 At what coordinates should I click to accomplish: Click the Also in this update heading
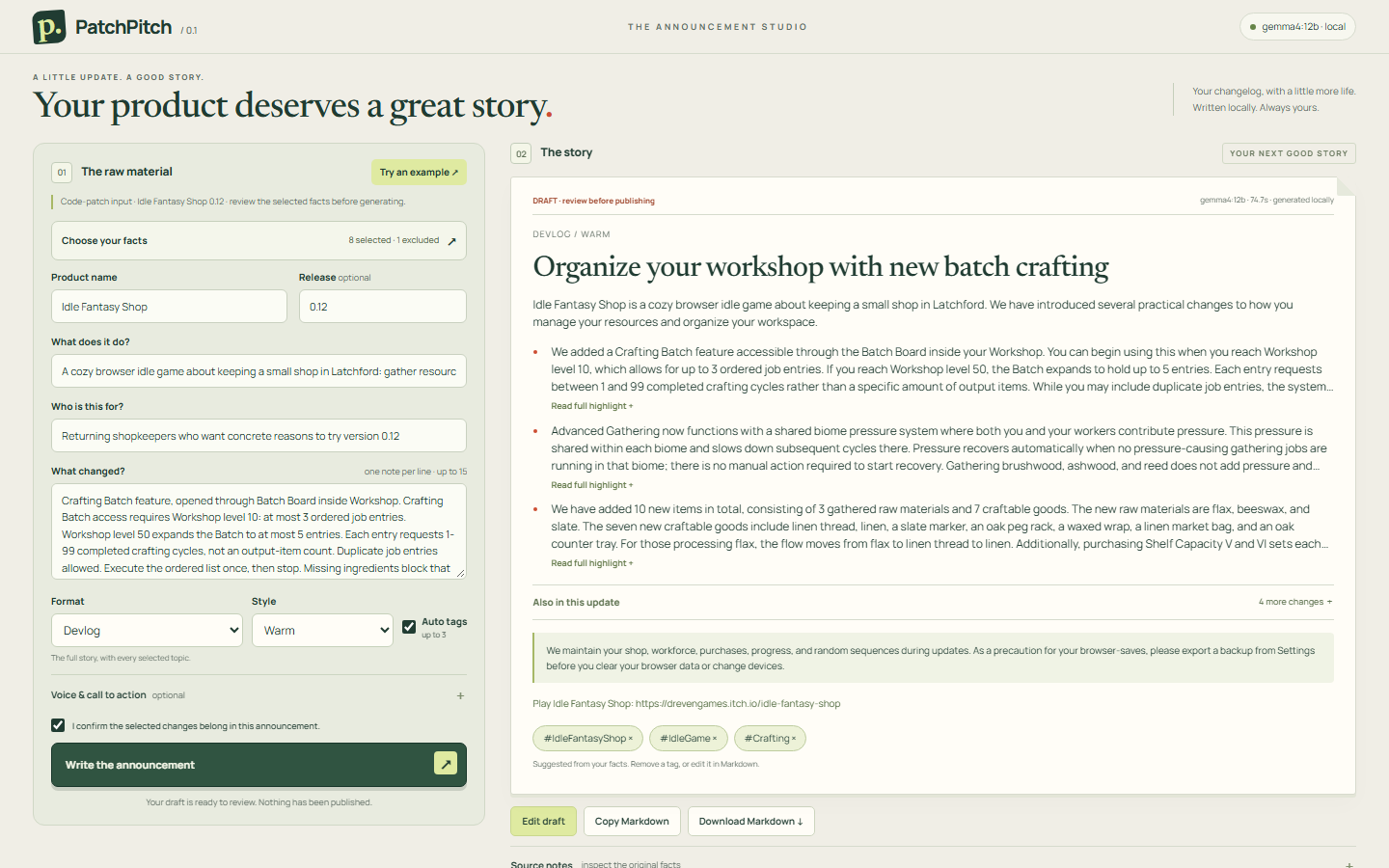click(576, 603)
